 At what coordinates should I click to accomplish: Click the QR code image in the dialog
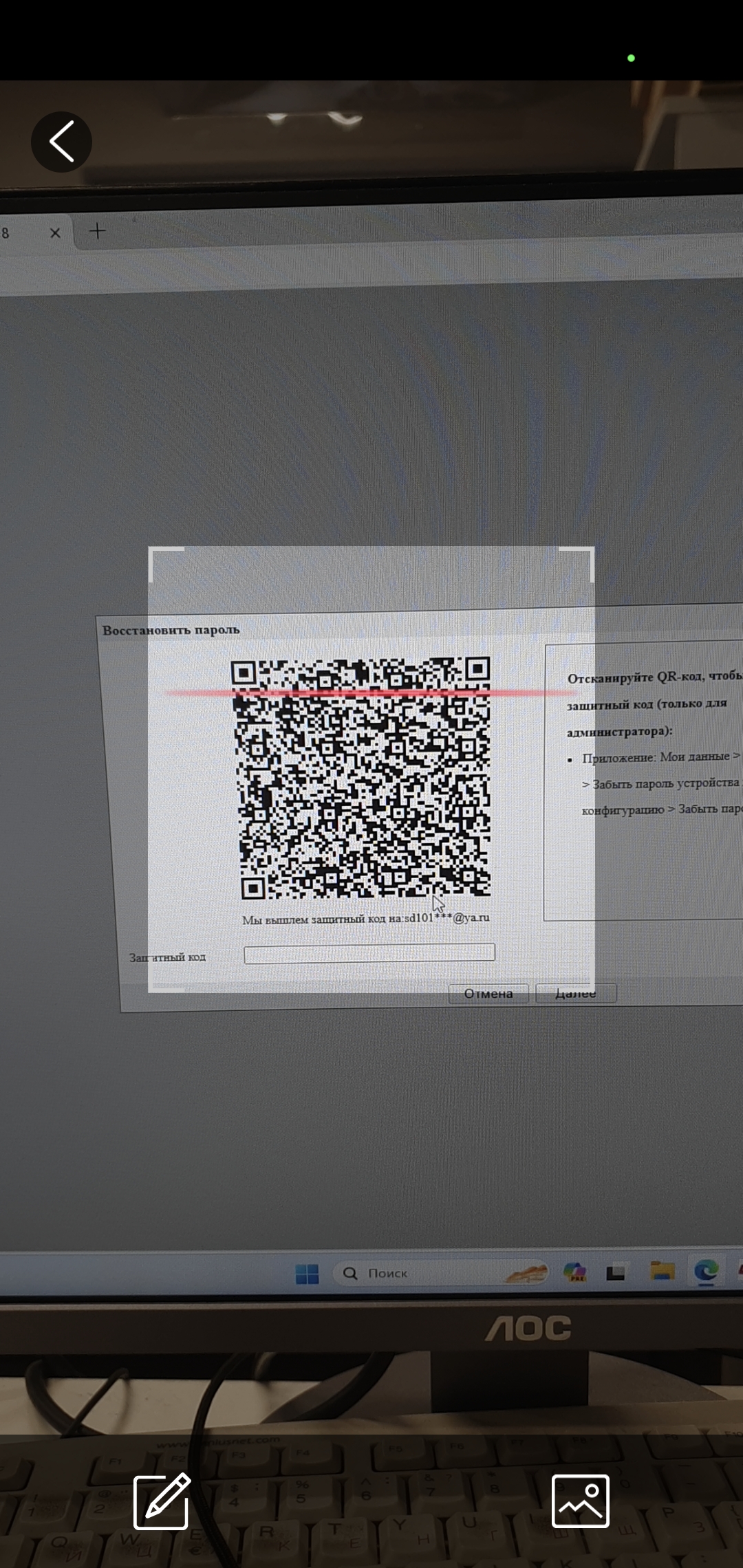pos(363,778)
